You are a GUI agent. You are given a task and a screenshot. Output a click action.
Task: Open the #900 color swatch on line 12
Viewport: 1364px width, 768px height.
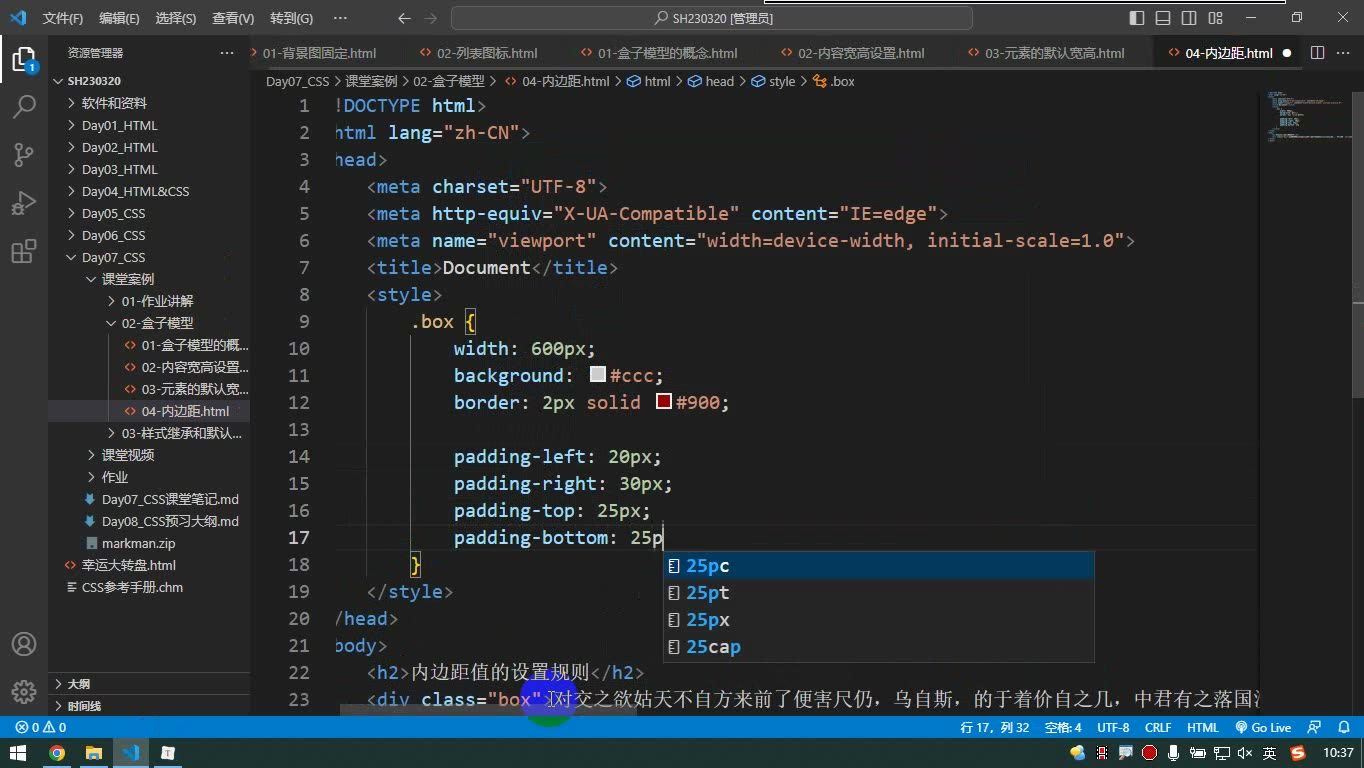coord(664,402)
